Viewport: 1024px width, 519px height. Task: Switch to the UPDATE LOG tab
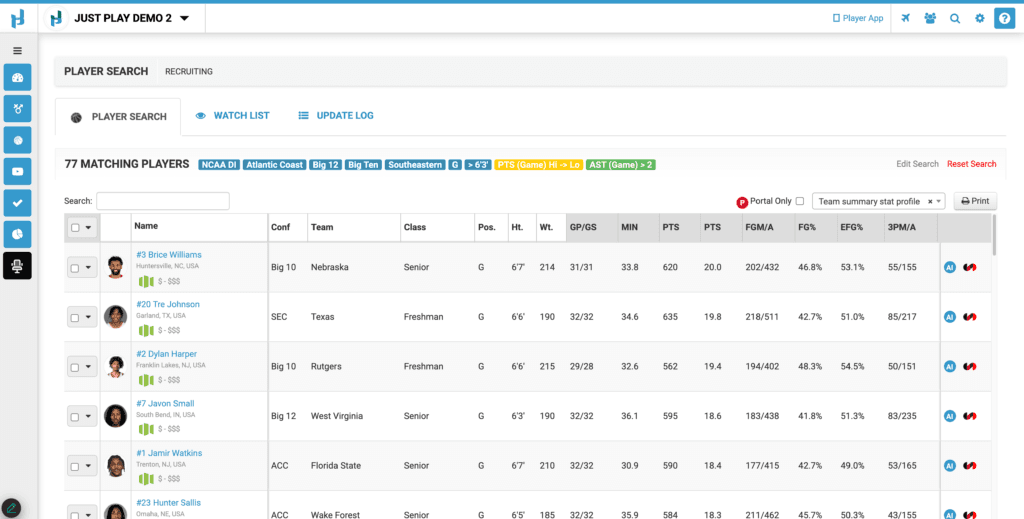336,116
